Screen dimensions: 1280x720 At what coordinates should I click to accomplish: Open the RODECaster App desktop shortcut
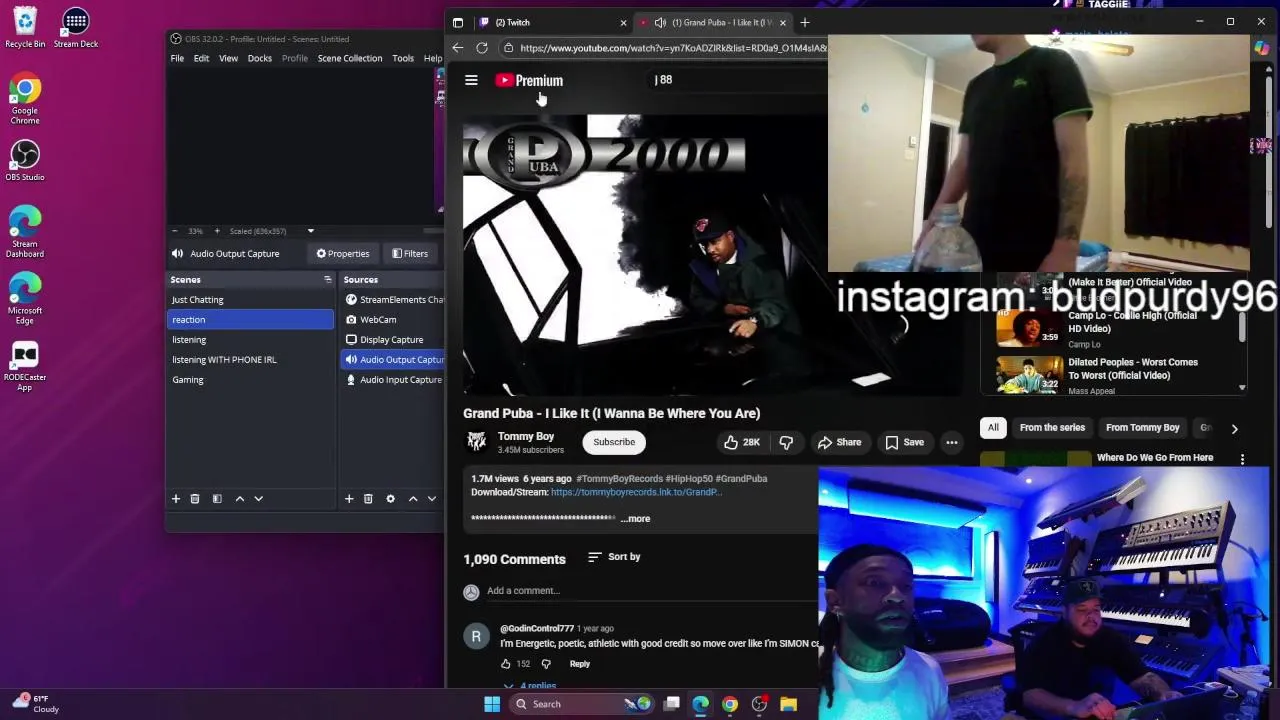tap(25, 367)
